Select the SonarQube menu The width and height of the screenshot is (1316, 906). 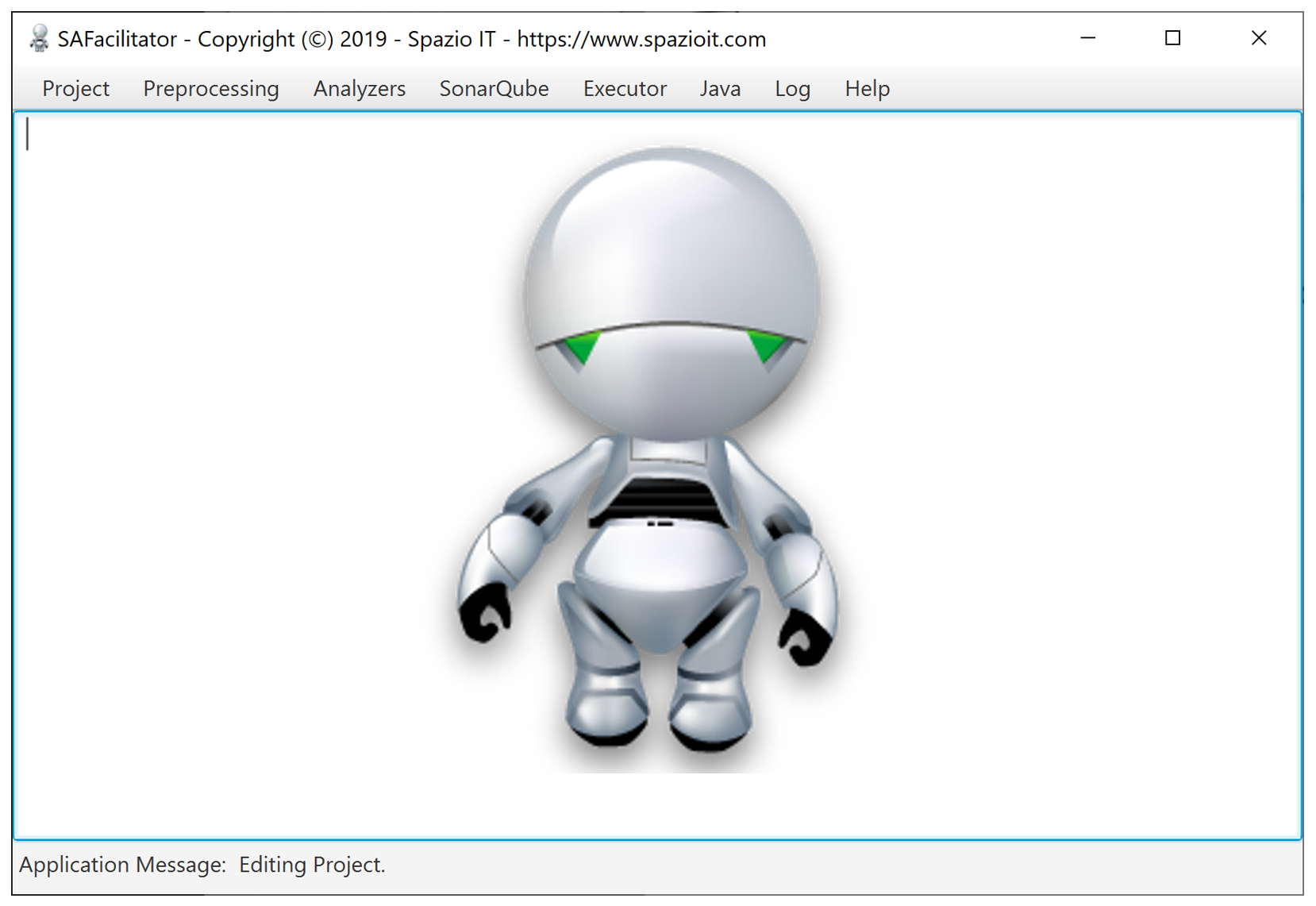tap(494, 89)
